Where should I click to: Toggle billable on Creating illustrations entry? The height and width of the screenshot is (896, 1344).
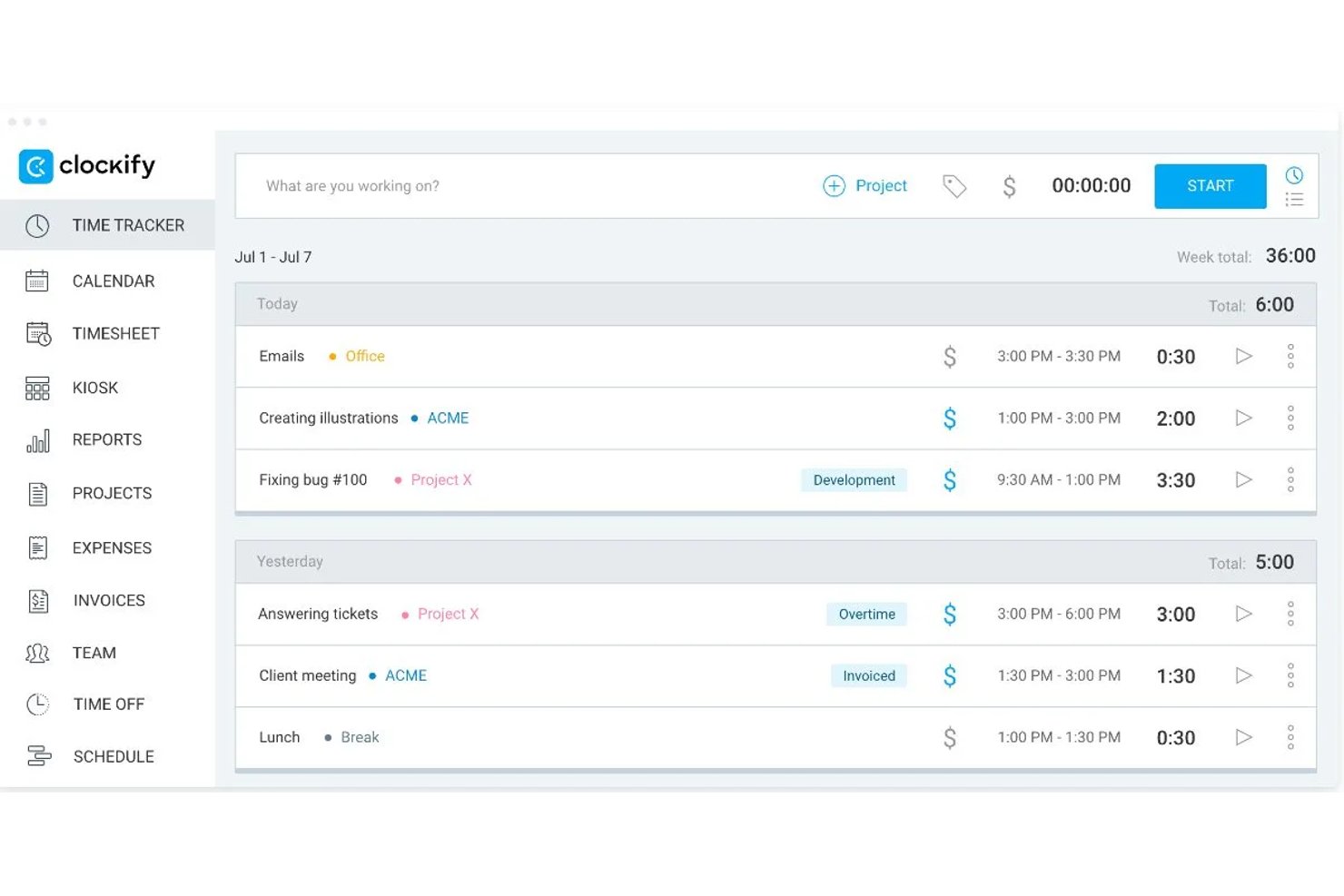[950, 418]
